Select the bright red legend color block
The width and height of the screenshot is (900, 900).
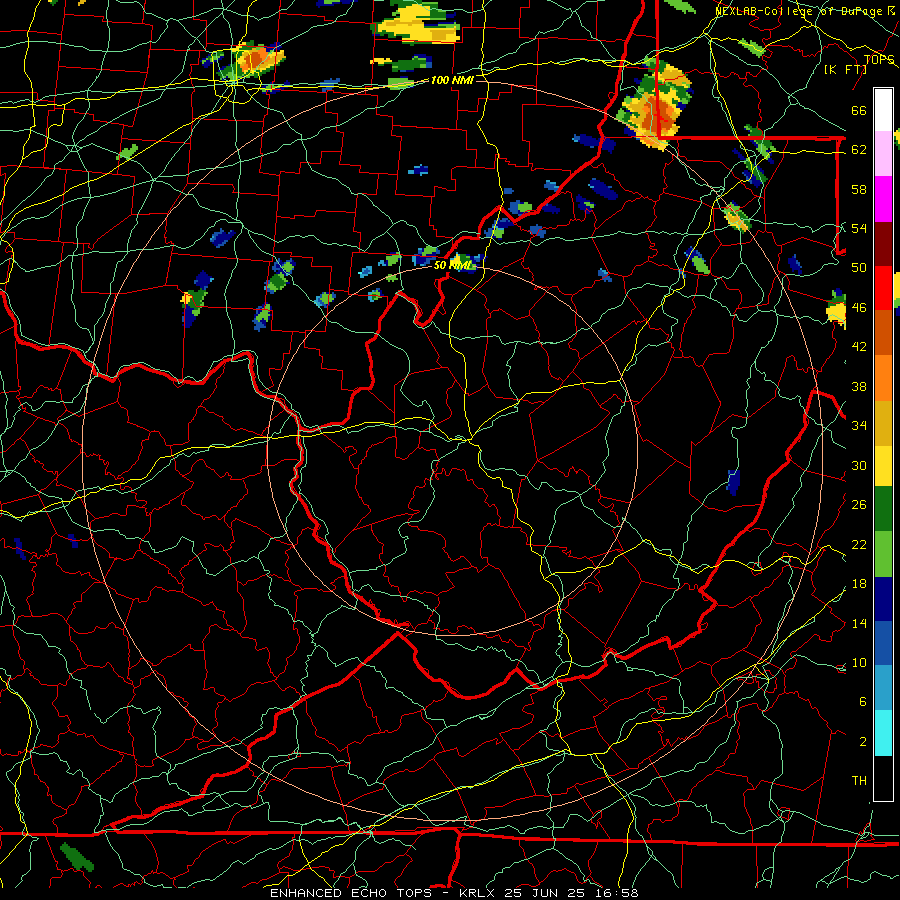pos(883,288)
